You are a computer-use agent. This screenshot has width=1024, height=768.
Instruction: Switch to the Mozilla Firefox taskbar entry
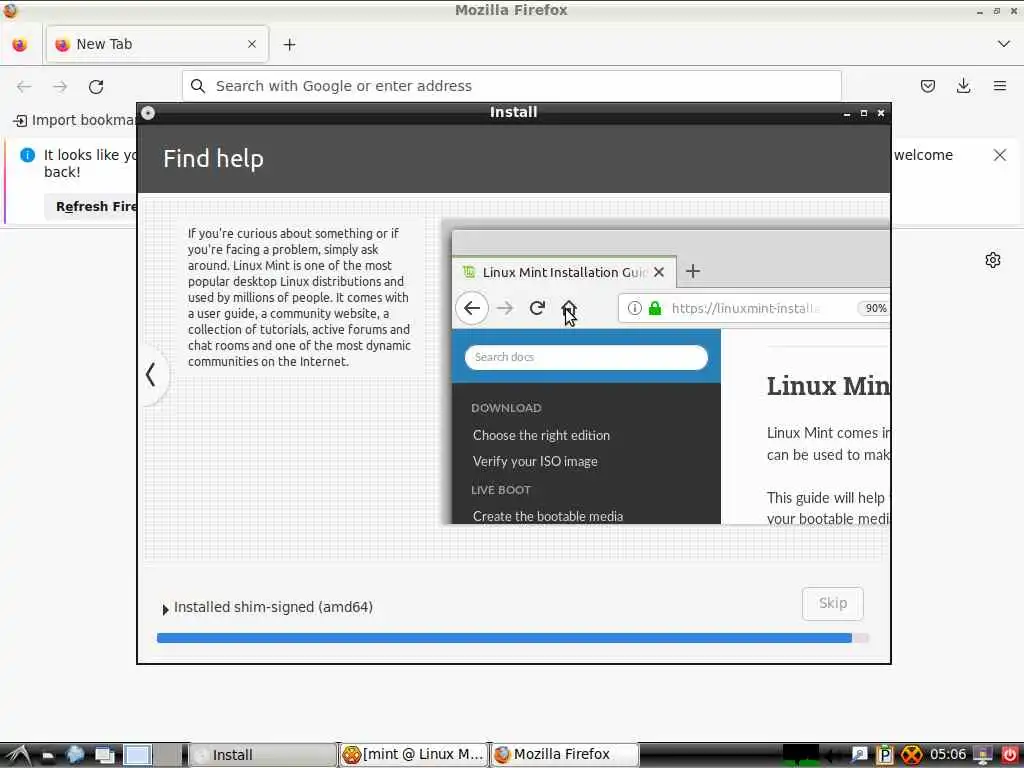point(564,755)
